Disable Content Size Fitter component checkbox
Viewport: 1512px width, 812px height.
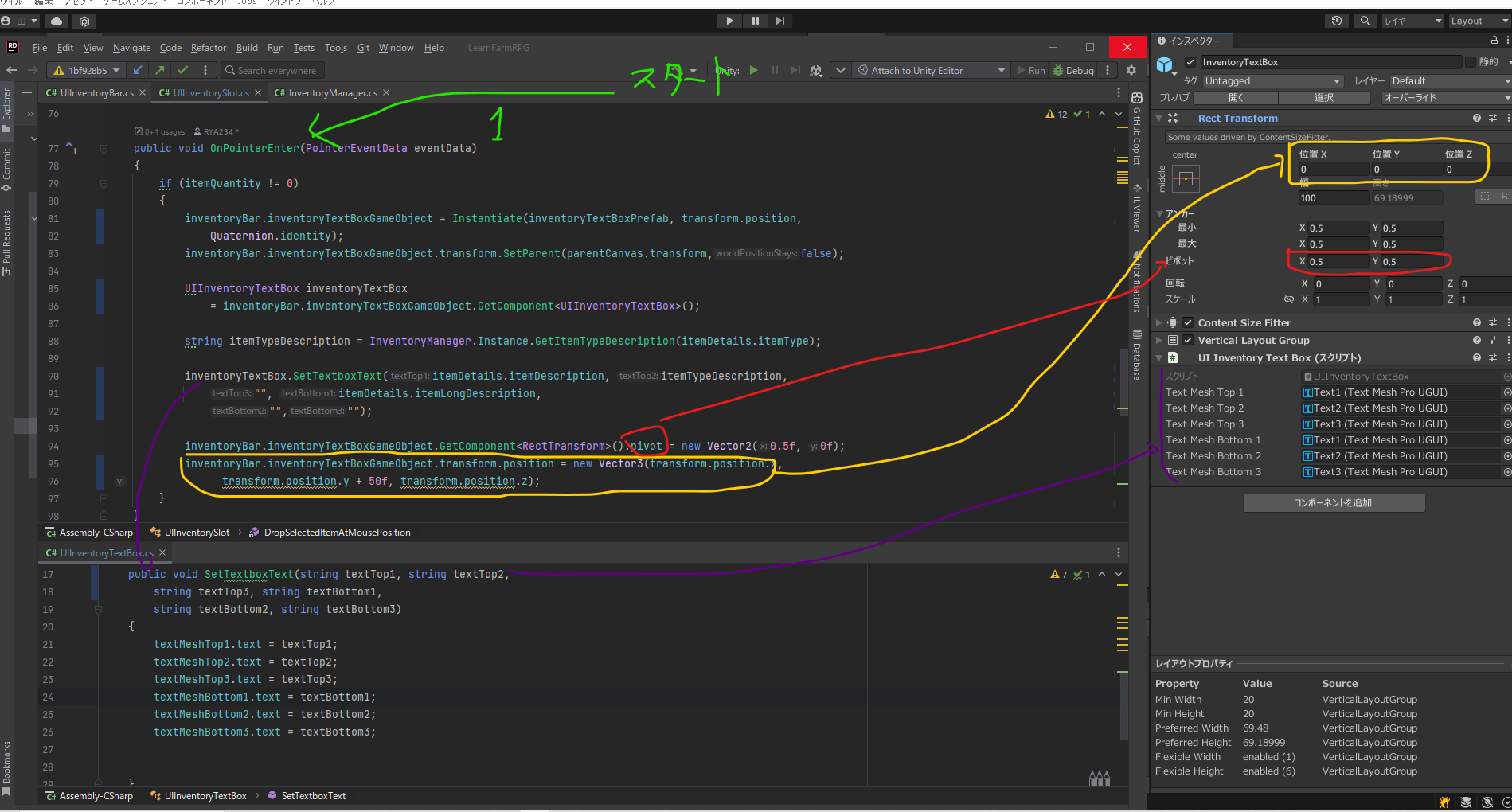pyautogui.click(x=1188, y=322)
